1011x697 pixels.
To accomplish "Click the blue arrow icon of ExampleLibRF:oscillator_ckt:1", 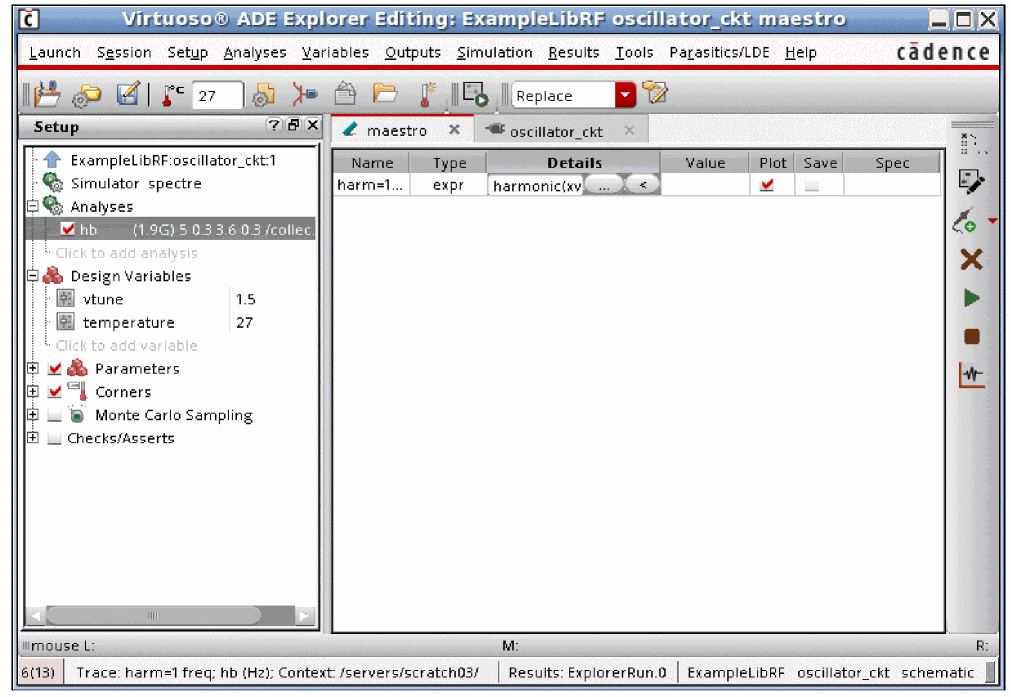I will pyautogui.click(x=52, y=159).
